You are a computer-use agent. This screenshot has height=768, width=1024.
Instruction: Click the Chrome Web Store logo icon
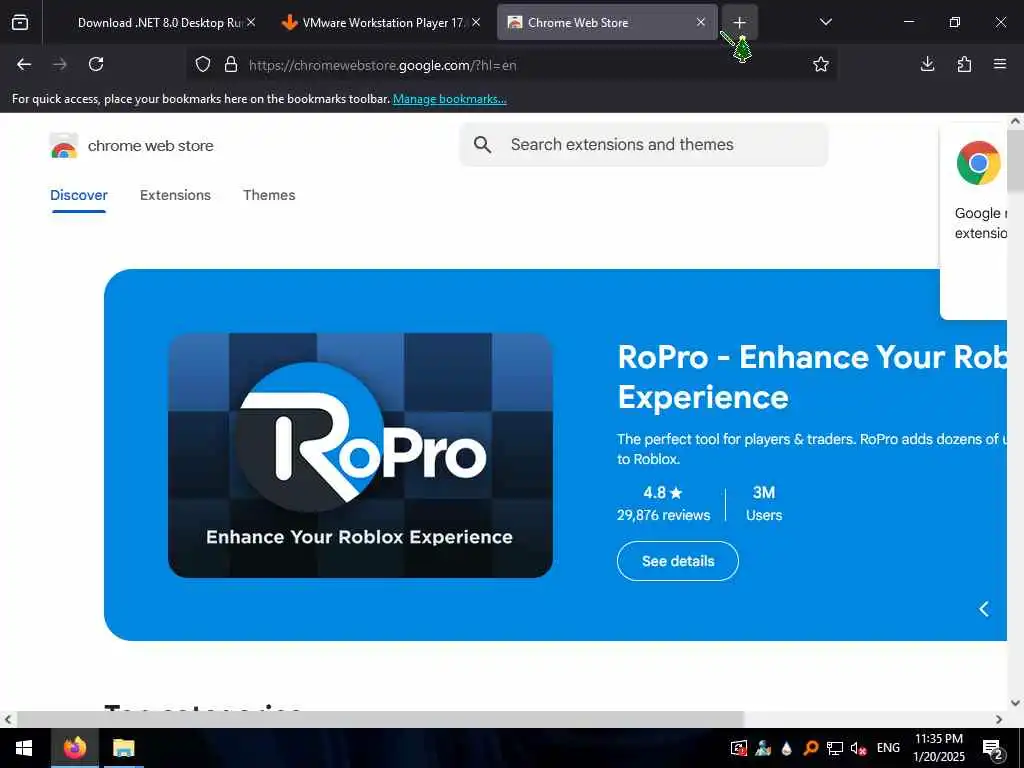63,146
